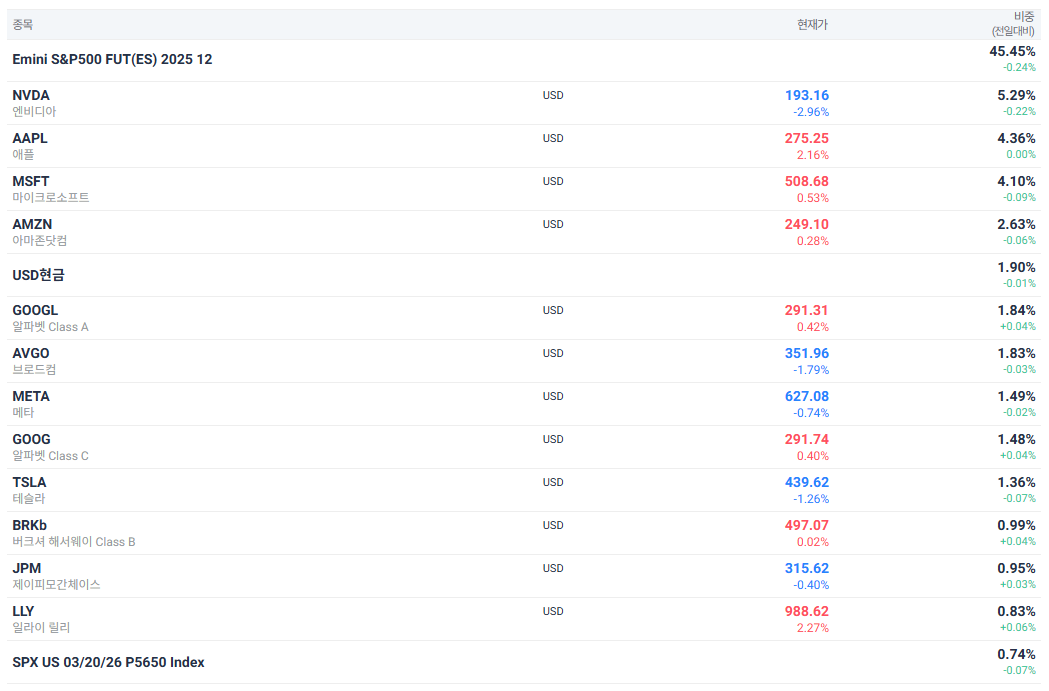Click META weight 1.49%
Screen dimensions: 1049x691
coord(1016,396)
